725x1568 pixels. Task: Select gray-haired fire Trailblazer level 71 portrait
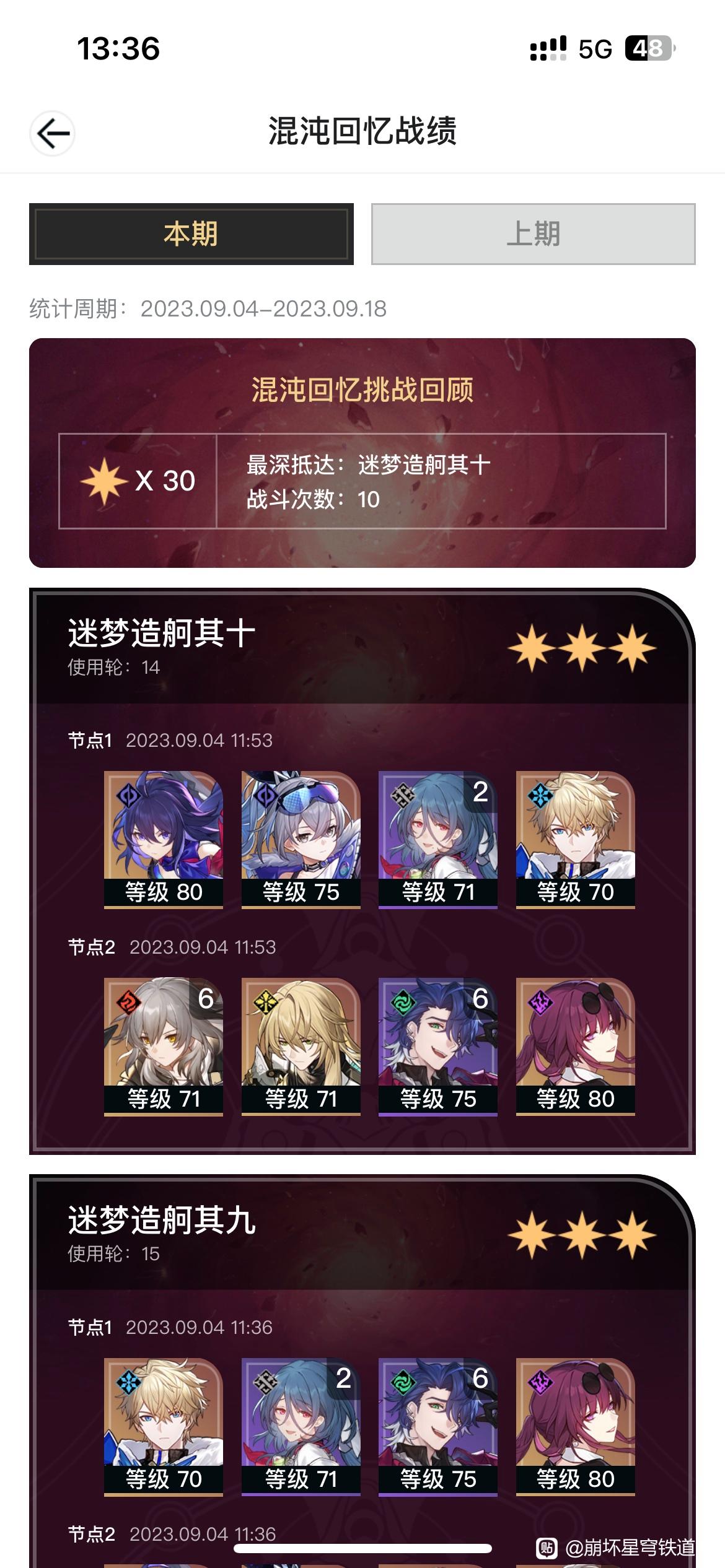[x=164, y=1047]
